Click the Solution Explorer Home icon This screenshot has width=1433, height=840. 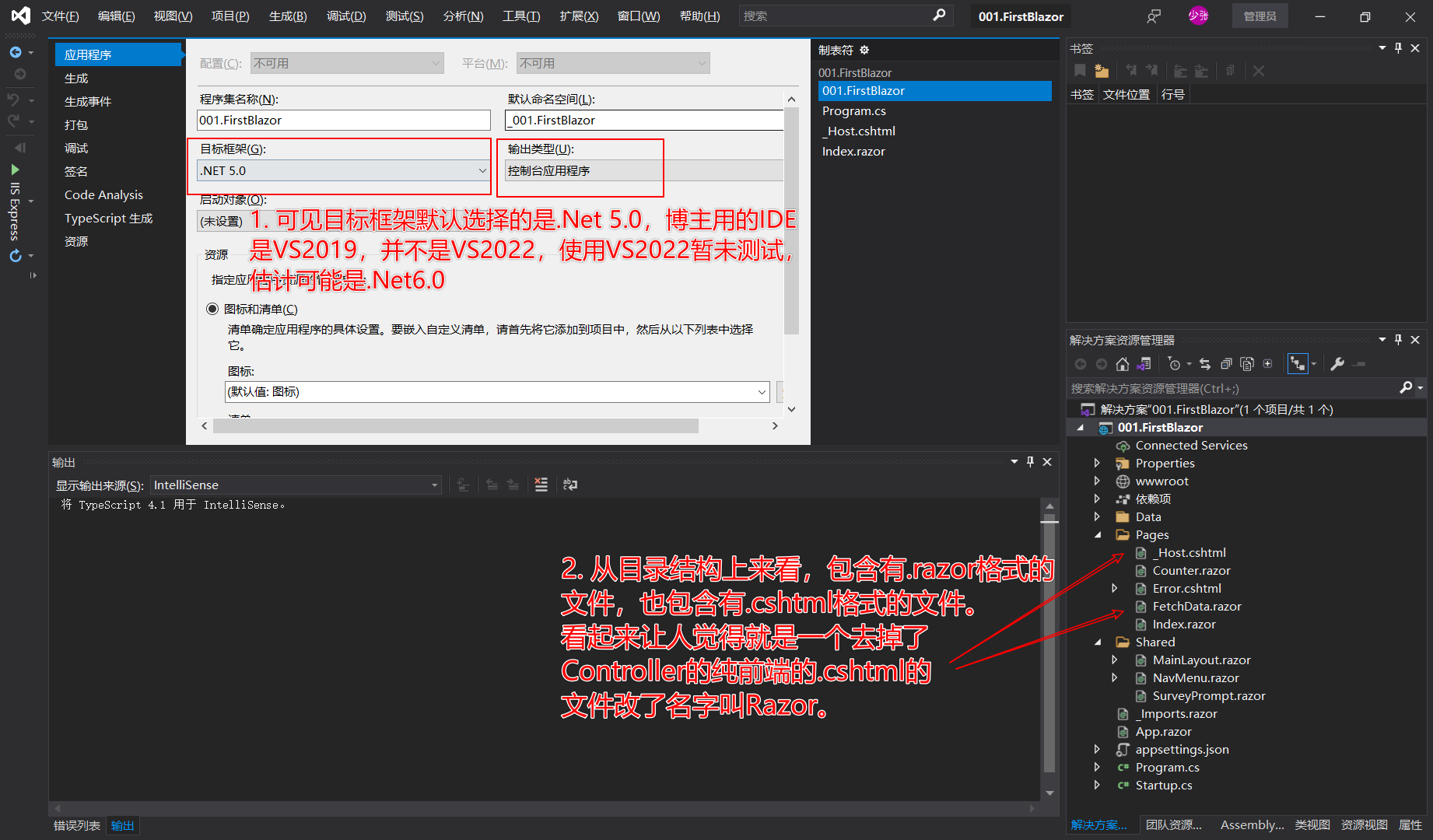pos(1122,364)
